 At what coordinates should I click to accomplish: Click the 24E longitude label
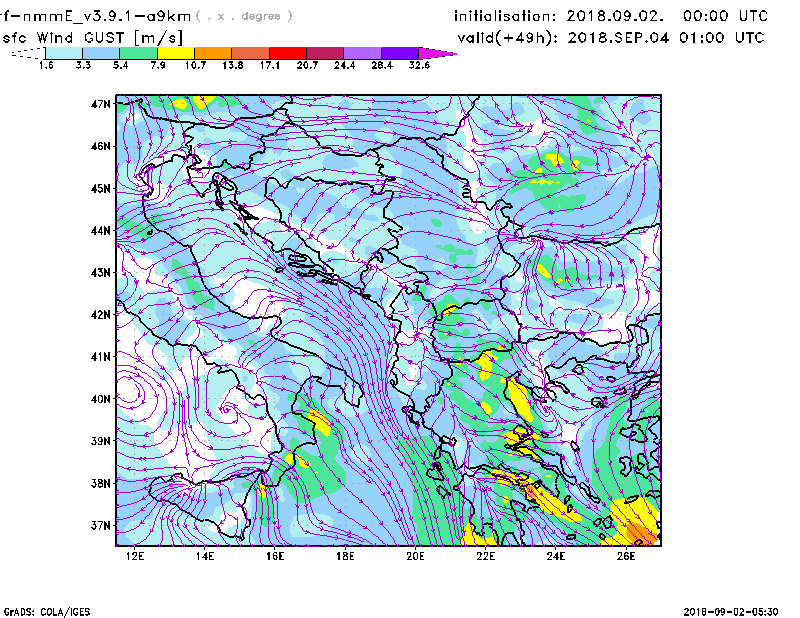click(x=556, y=556)
